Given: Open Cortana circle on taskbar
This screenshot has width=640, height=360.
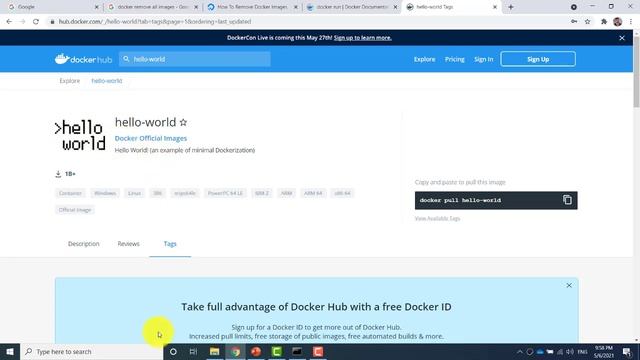Looking at the screenshot, I should click(x=173, y=351).
